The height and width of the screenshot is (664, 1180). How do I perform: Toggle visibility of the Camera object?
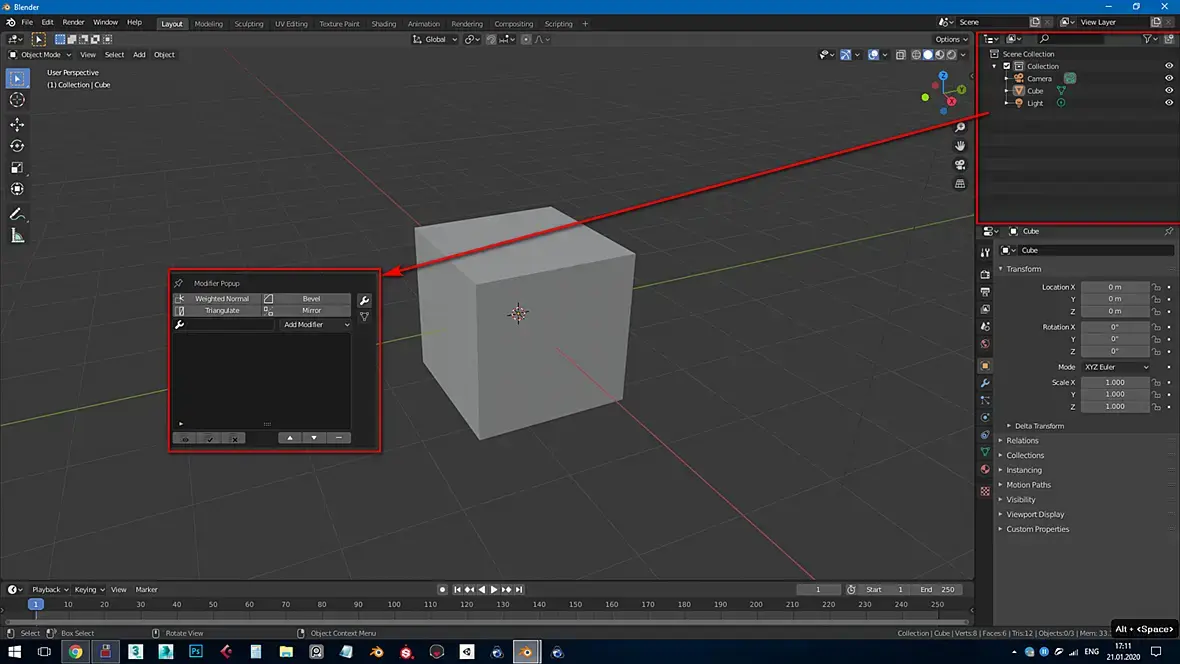coord(1168,78)
